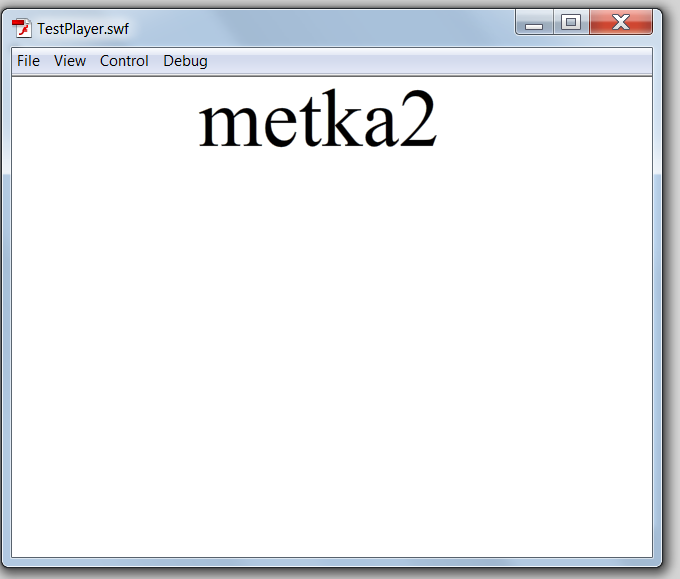Minimize the TestPlayer.swf window

(x=534, y=23)
